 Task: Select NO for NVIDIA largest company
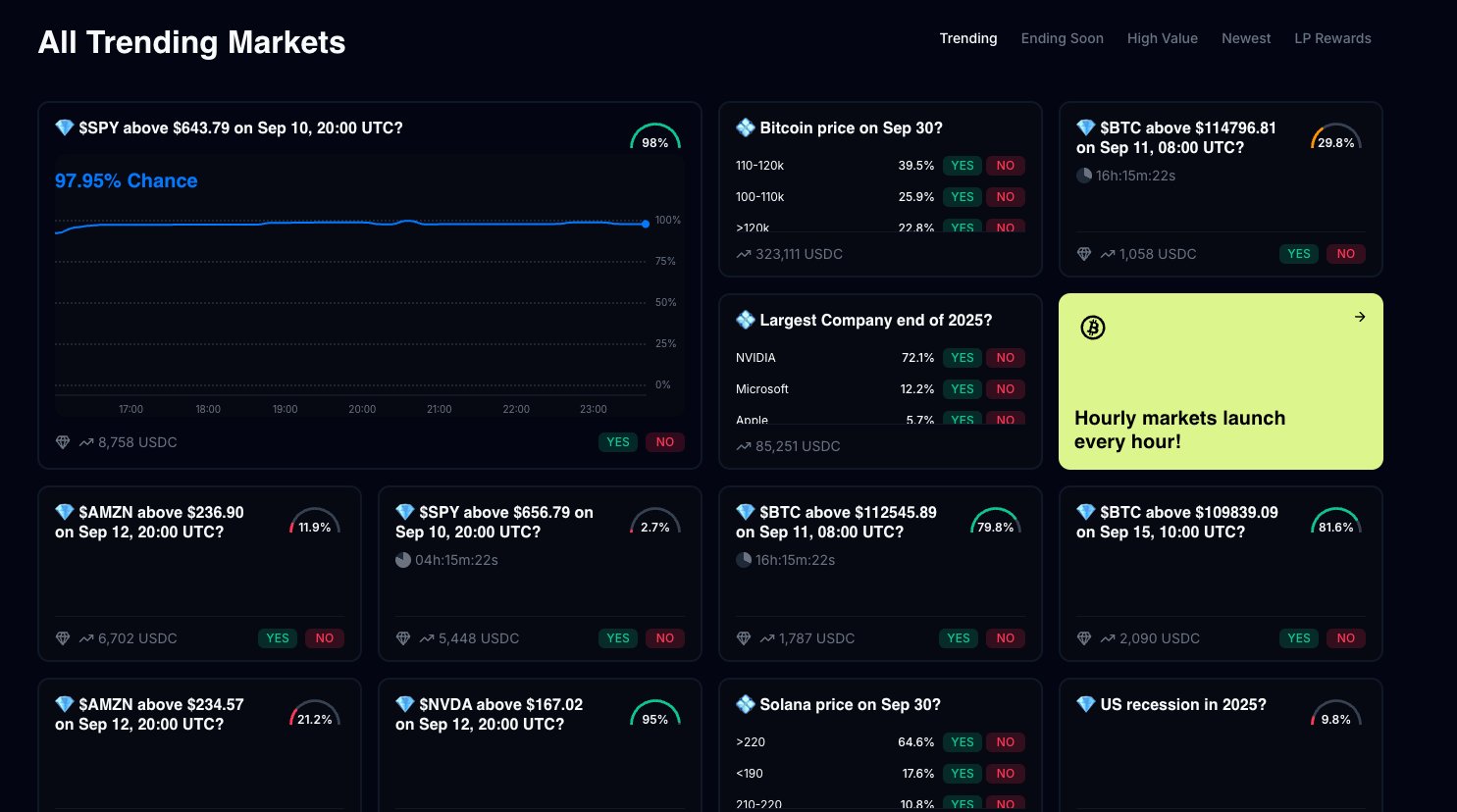[1005, 358]
